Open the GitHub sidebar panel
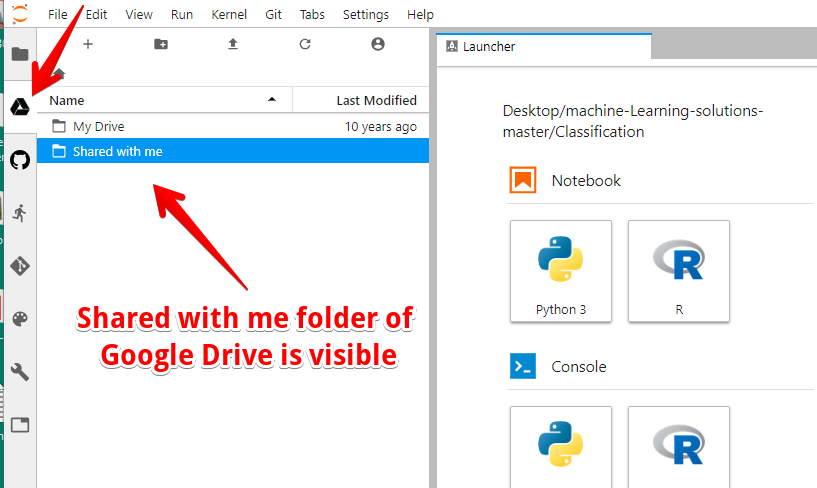817x488 pixels. coord(20,160)
